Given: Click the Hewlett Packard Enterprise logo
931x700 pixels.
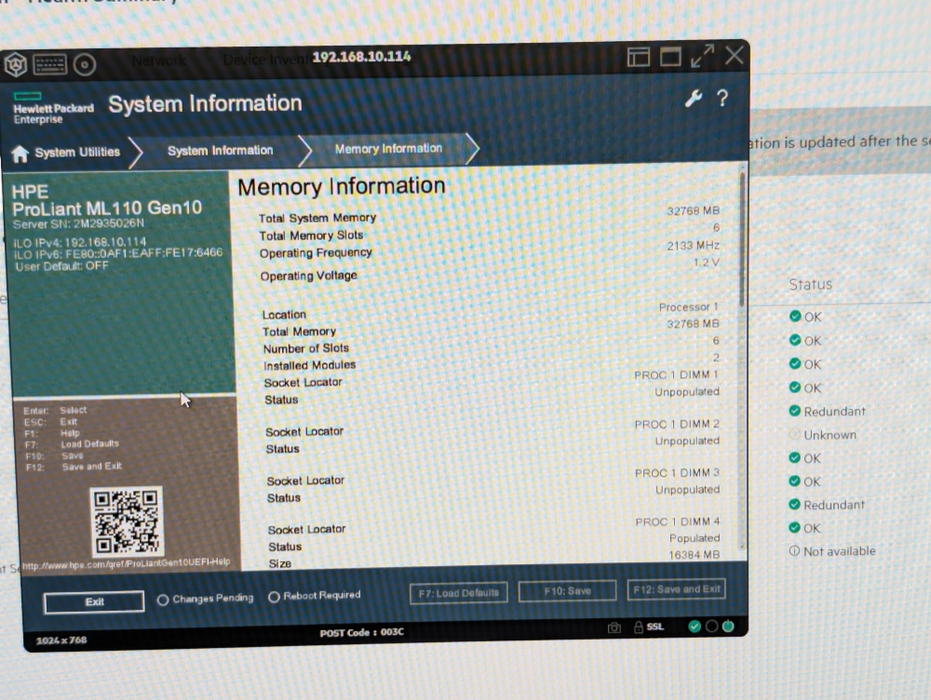Looking at the screenshot, I should click(x=53, y=108).
